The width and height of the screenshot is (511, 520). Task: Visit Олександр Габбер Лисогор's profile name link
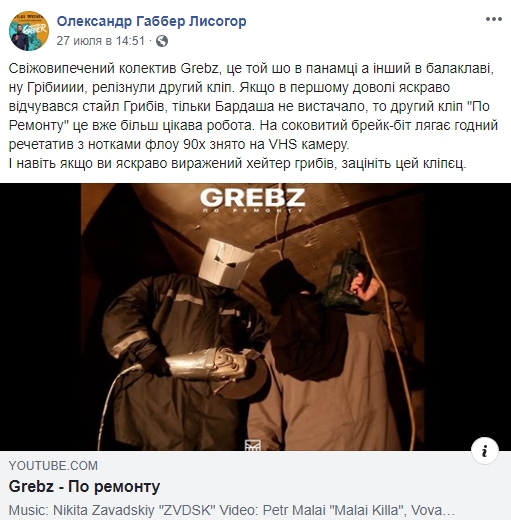[x=151, y=21]
